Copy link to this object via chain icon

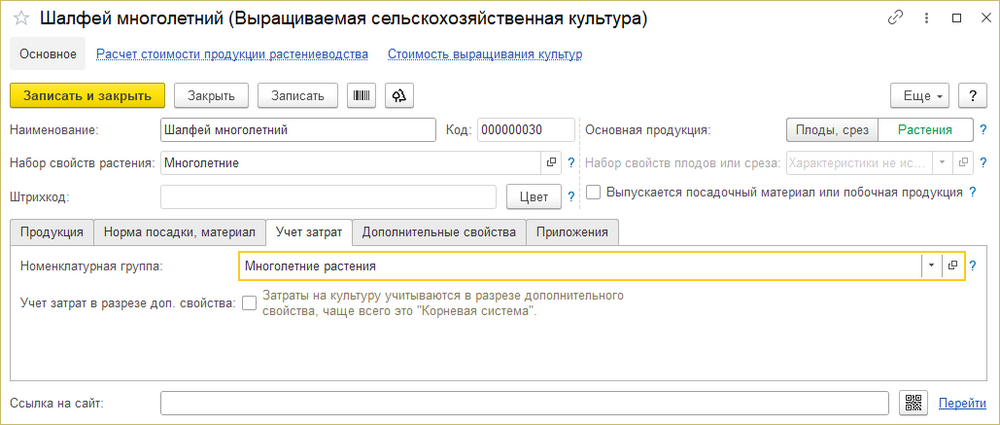(x=895, y=19)
